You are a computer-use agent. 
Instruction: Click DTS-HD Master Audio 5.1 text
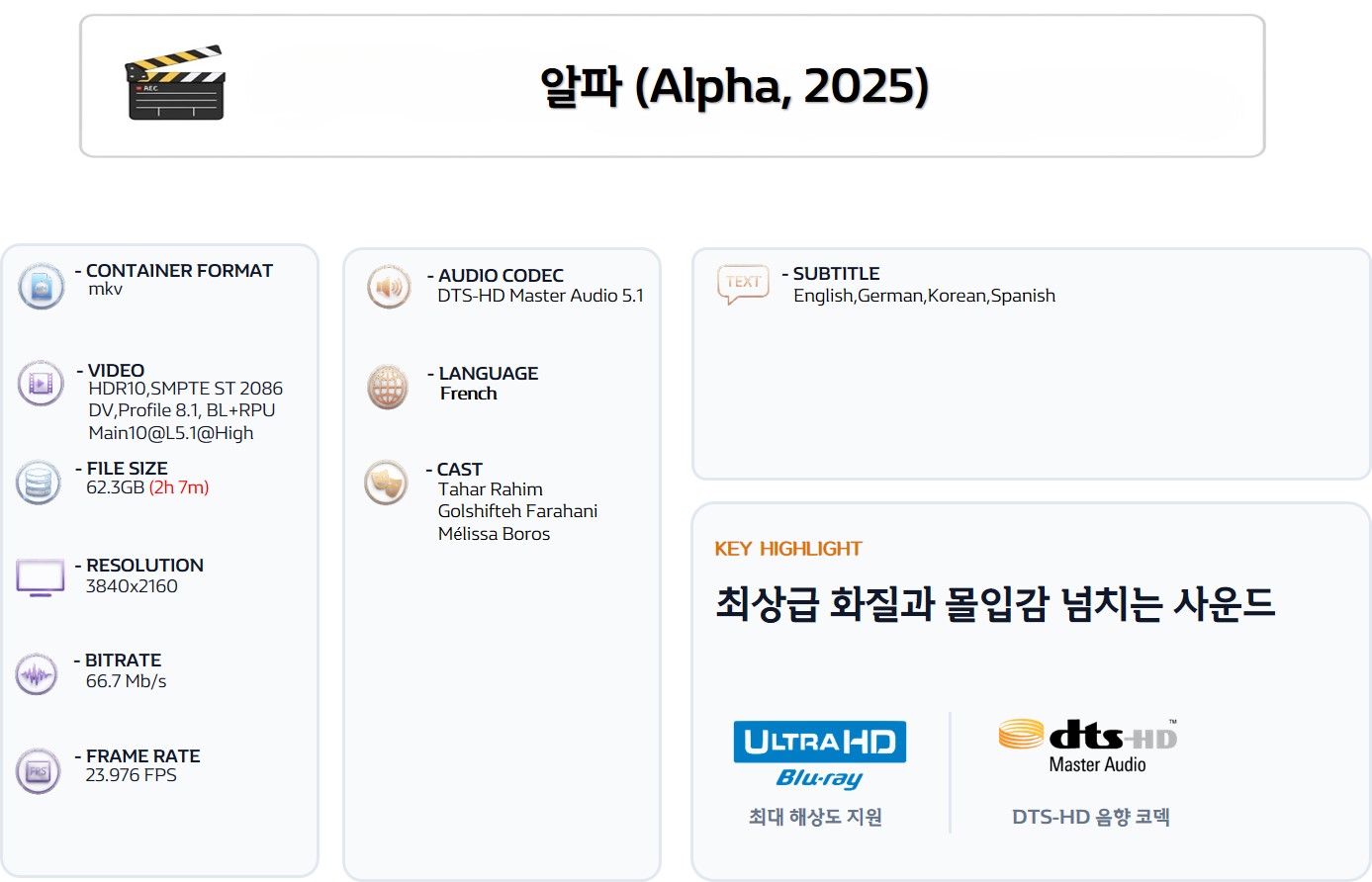click(540, 296)
